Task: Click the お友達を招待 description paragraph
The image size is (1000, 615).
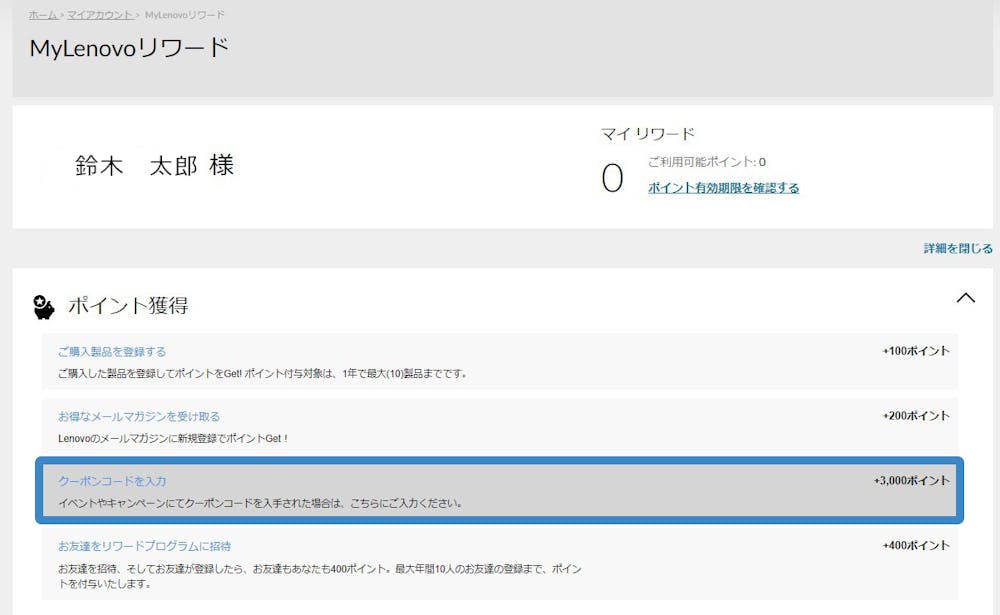Action: coord(320,576)
